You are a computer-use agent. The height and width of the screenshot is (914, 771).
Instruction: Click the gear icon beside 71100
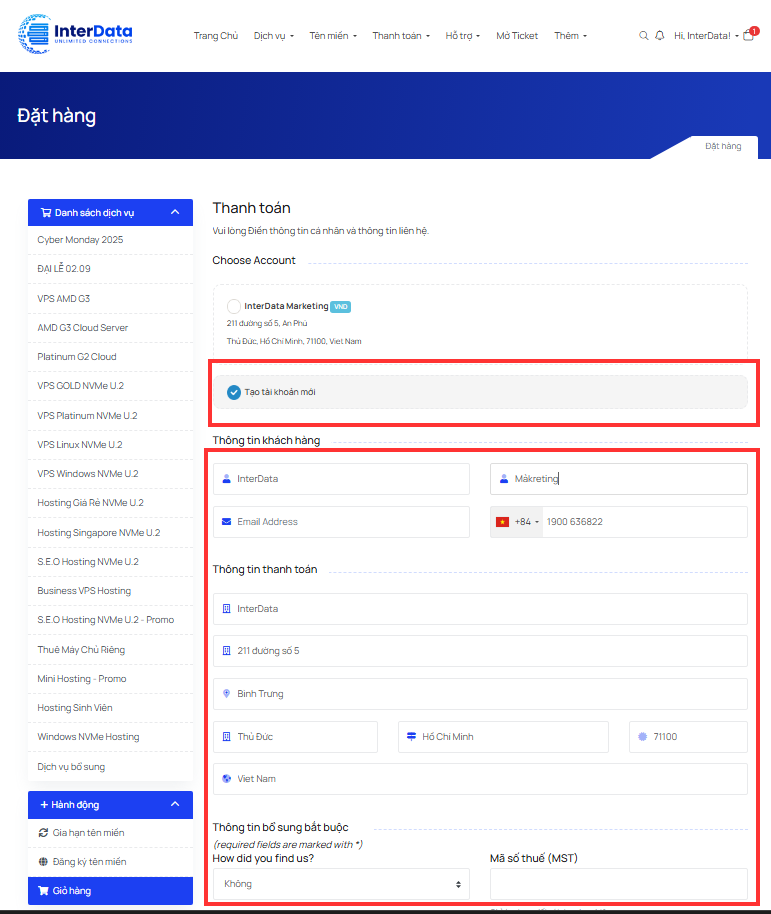(x=642, y=737)
